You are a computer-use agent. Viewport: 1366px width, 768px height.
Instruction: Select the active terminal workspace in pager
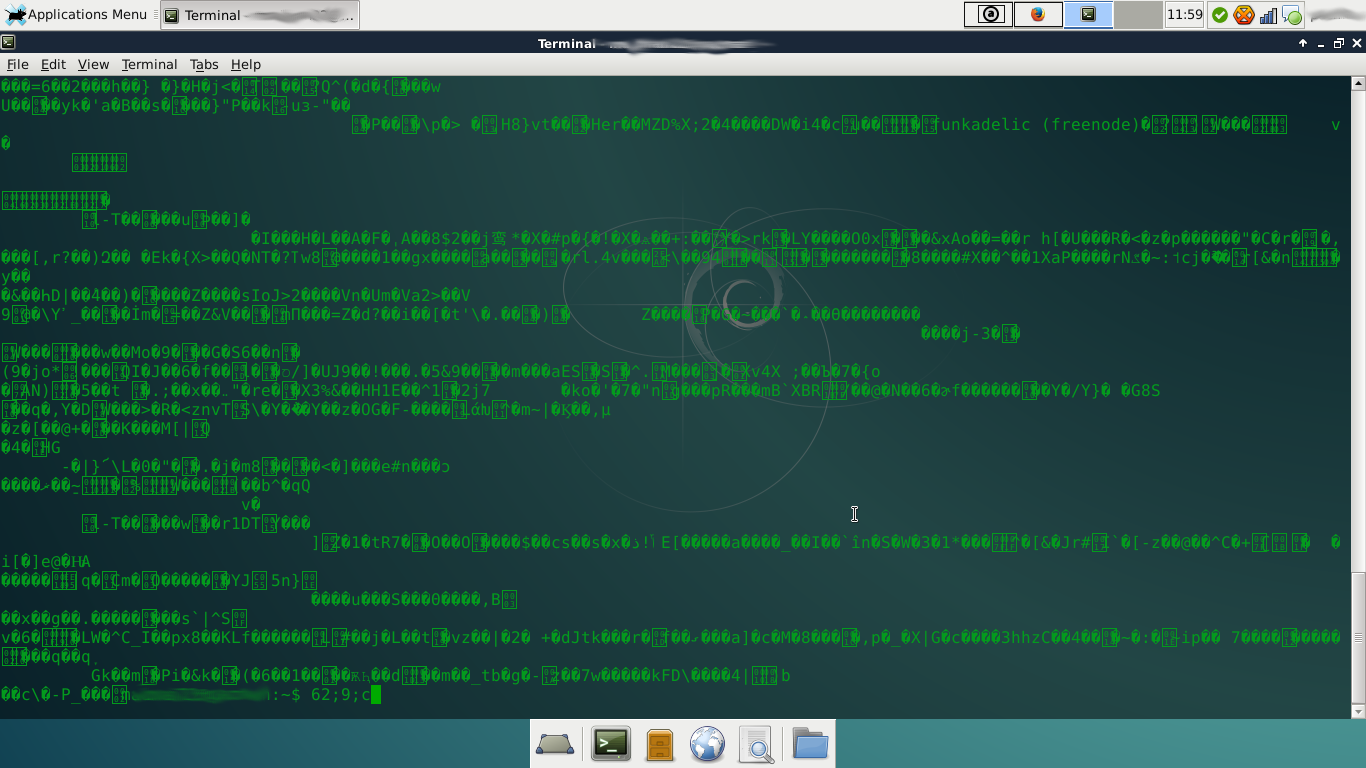click(x=1088, y=15)
